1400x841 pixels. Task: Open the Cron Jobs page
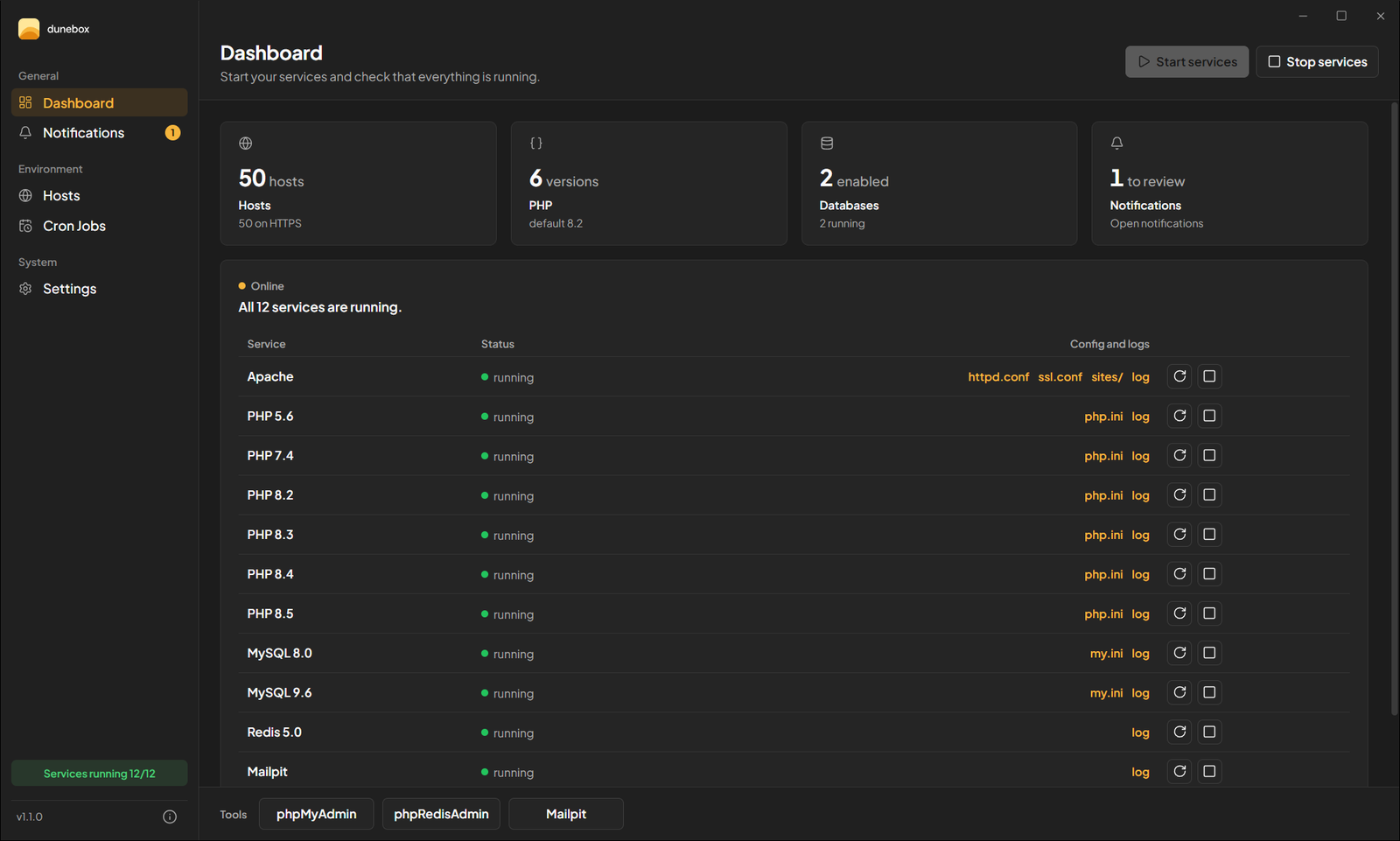point(100,226)
